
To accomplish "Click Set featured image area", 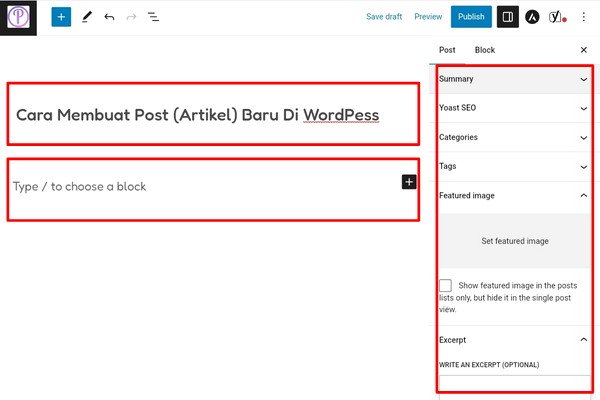I will [515, 241].
